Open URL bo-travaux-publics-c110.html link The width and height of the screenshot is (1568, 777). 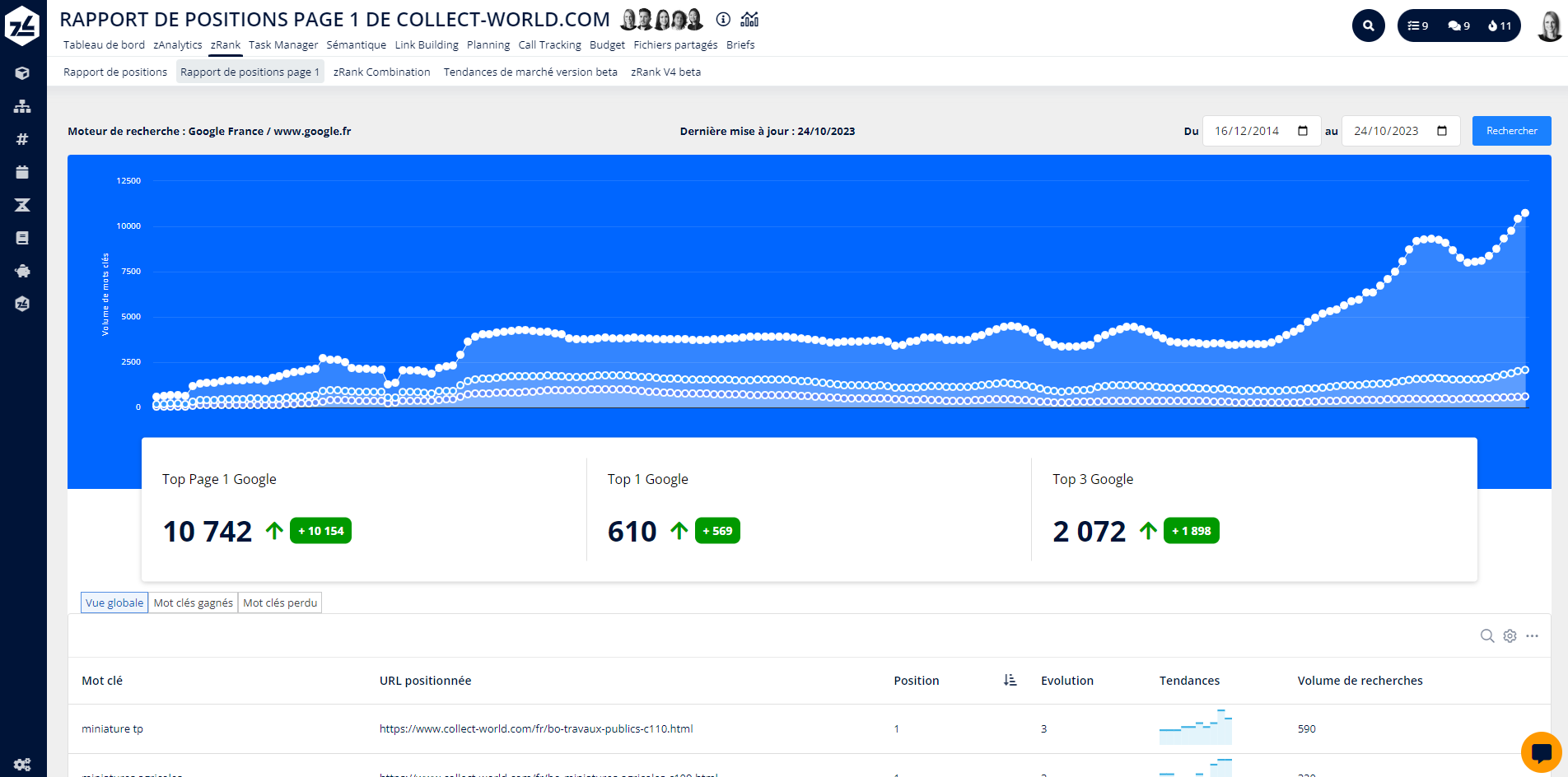(x=536, y=728)
